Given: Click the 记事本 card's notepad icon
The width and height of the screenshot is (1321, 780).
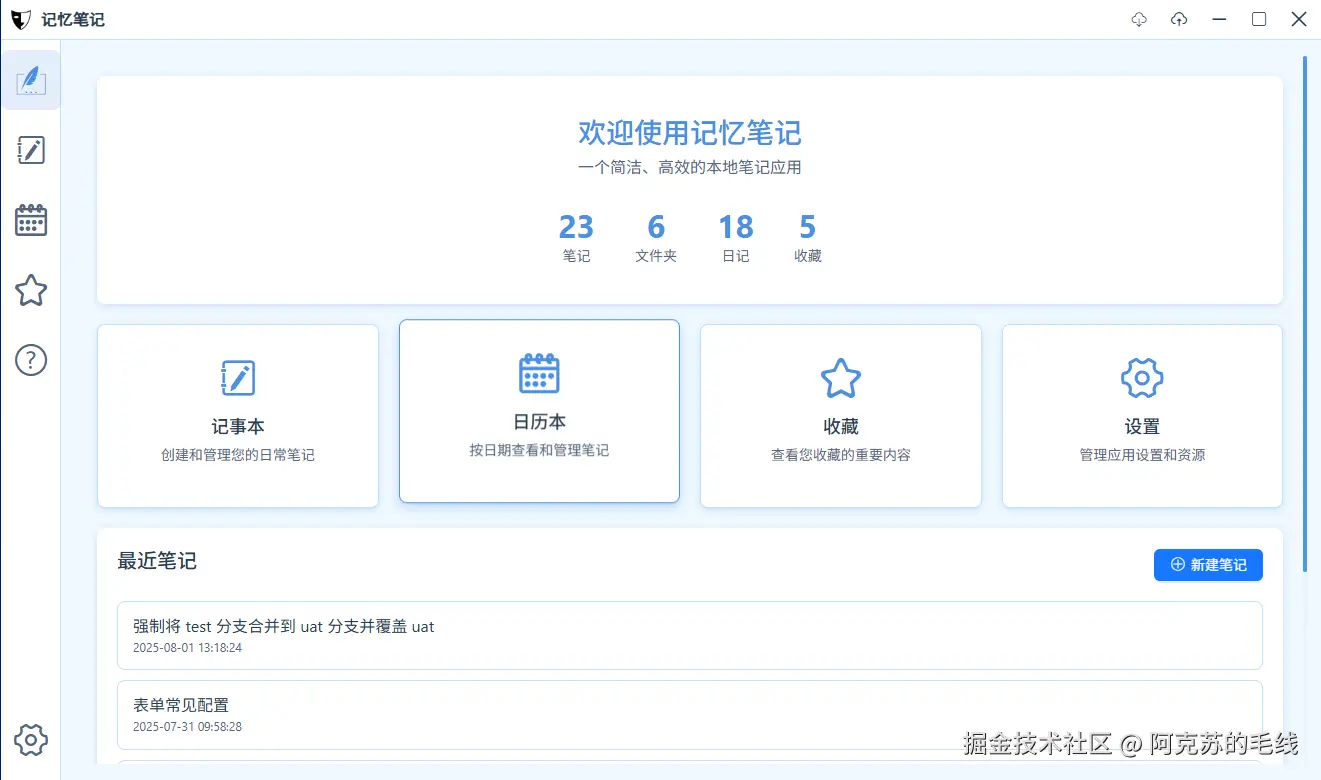Looking at the screenshot, I should pyautogui.click(x=238, y=378).
